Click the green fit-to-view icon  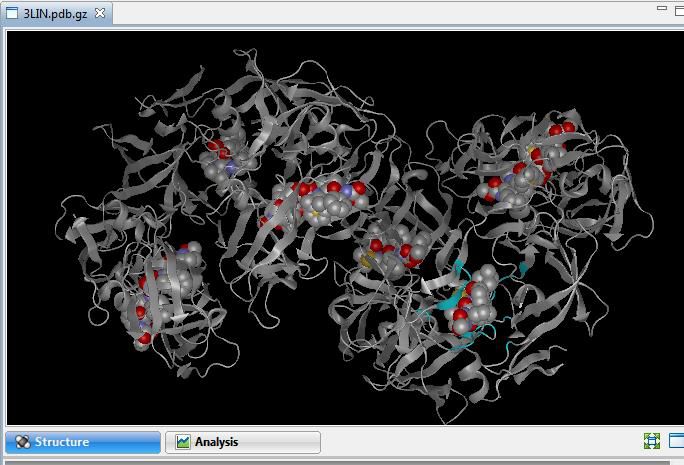(652, 441)
